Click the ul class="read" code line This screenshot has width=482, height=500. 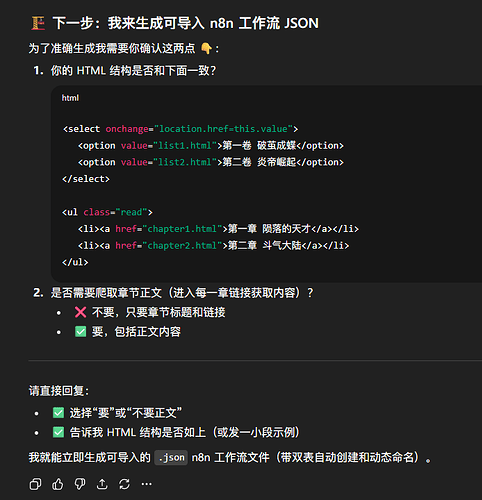click(107, 212)
